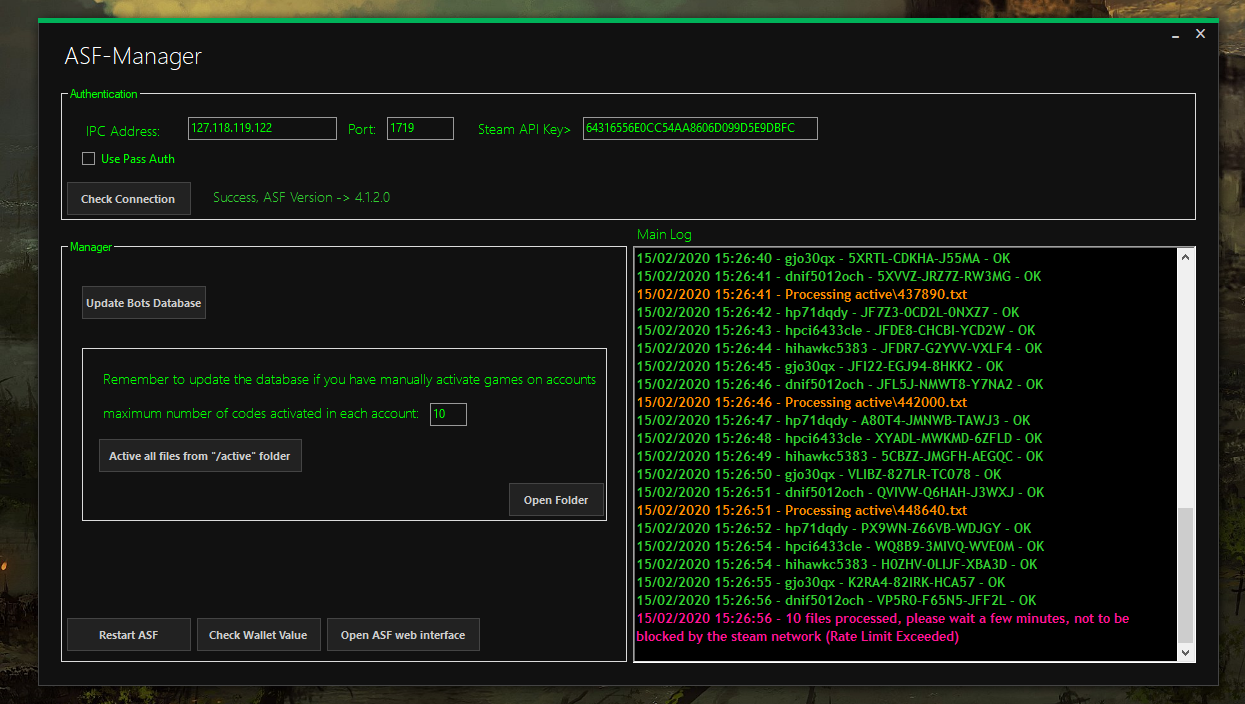Click log entry with code K2RA4-82IRK-HCA57
Viewport: 1245px width, 704px height.
pyautogui.click(x=821, y=582)
